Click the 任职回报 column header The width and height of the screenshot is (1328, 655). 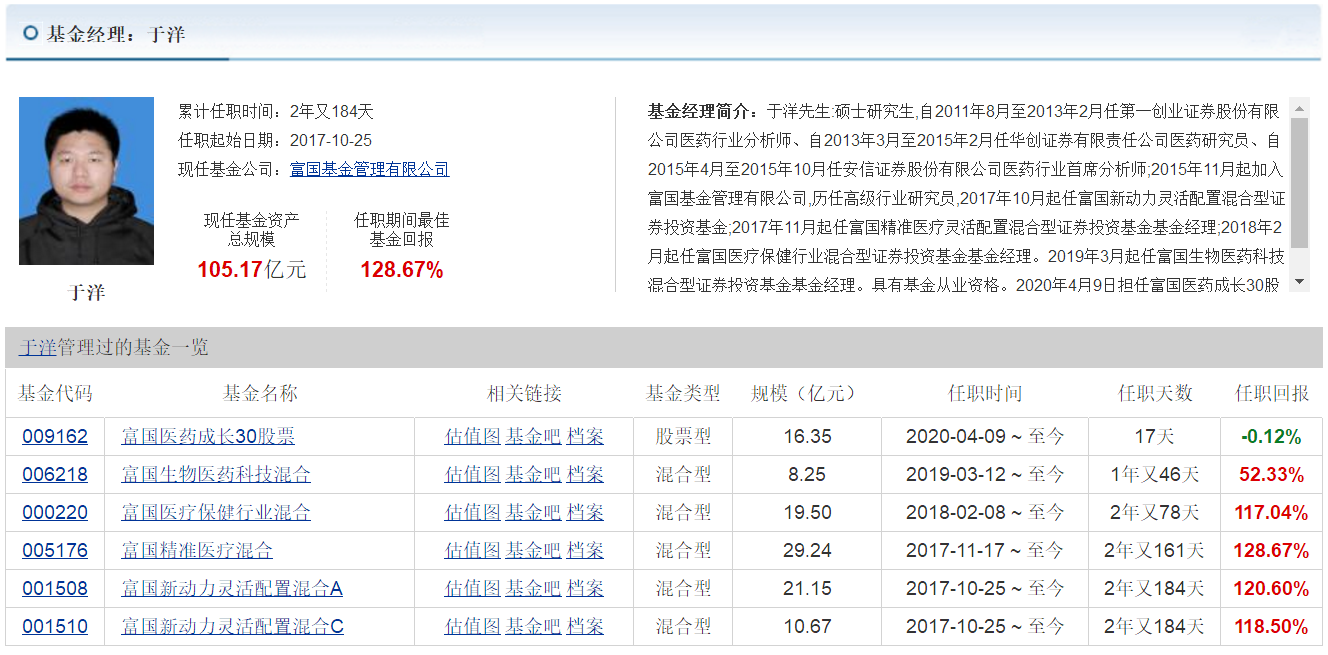coord(1271,394)
